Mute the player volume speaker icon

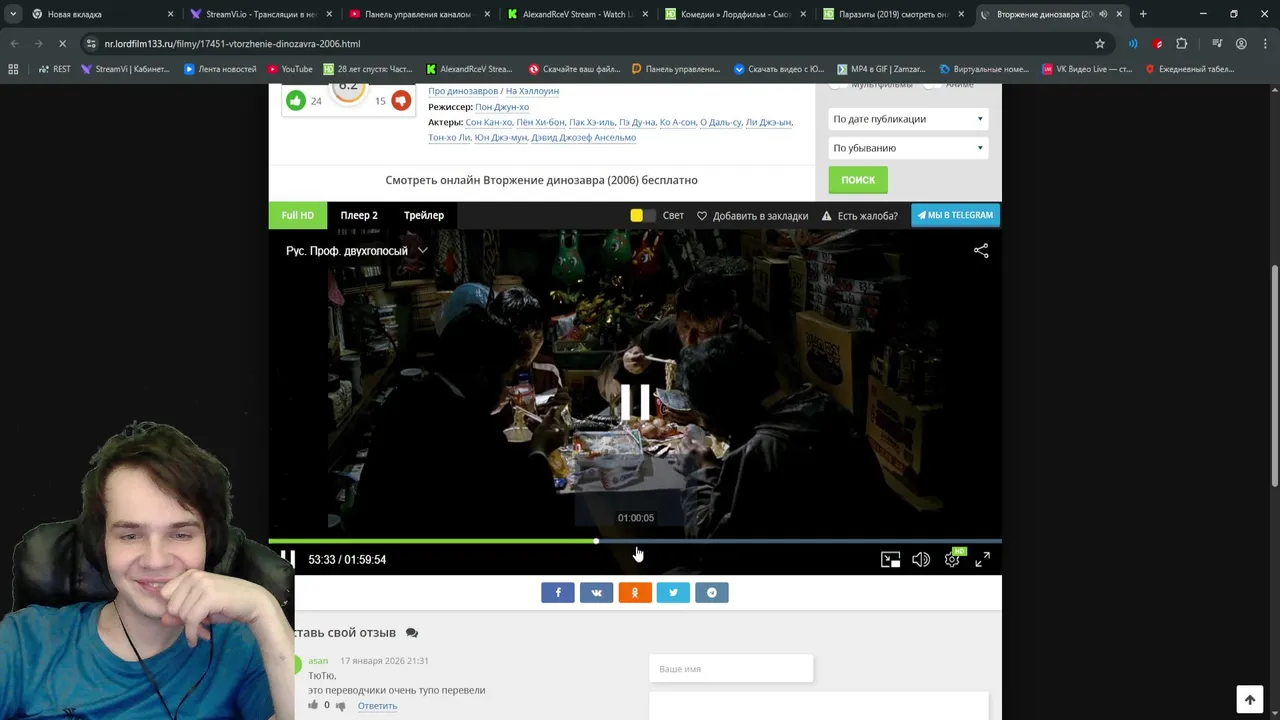click(x=921, y=560)
